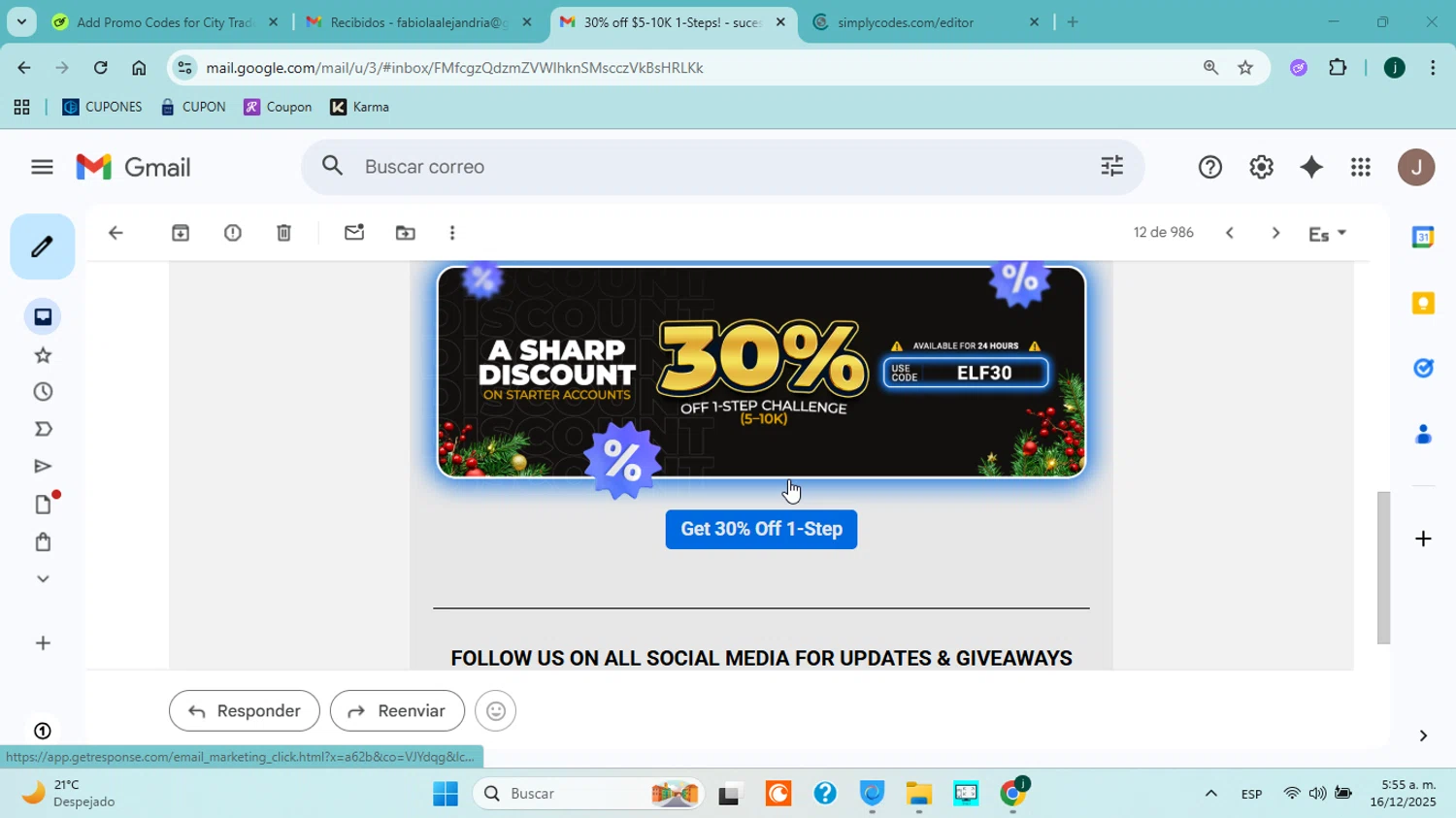Show search options filter icon
Screen dimensions: 1456x818
(1112, 167)
